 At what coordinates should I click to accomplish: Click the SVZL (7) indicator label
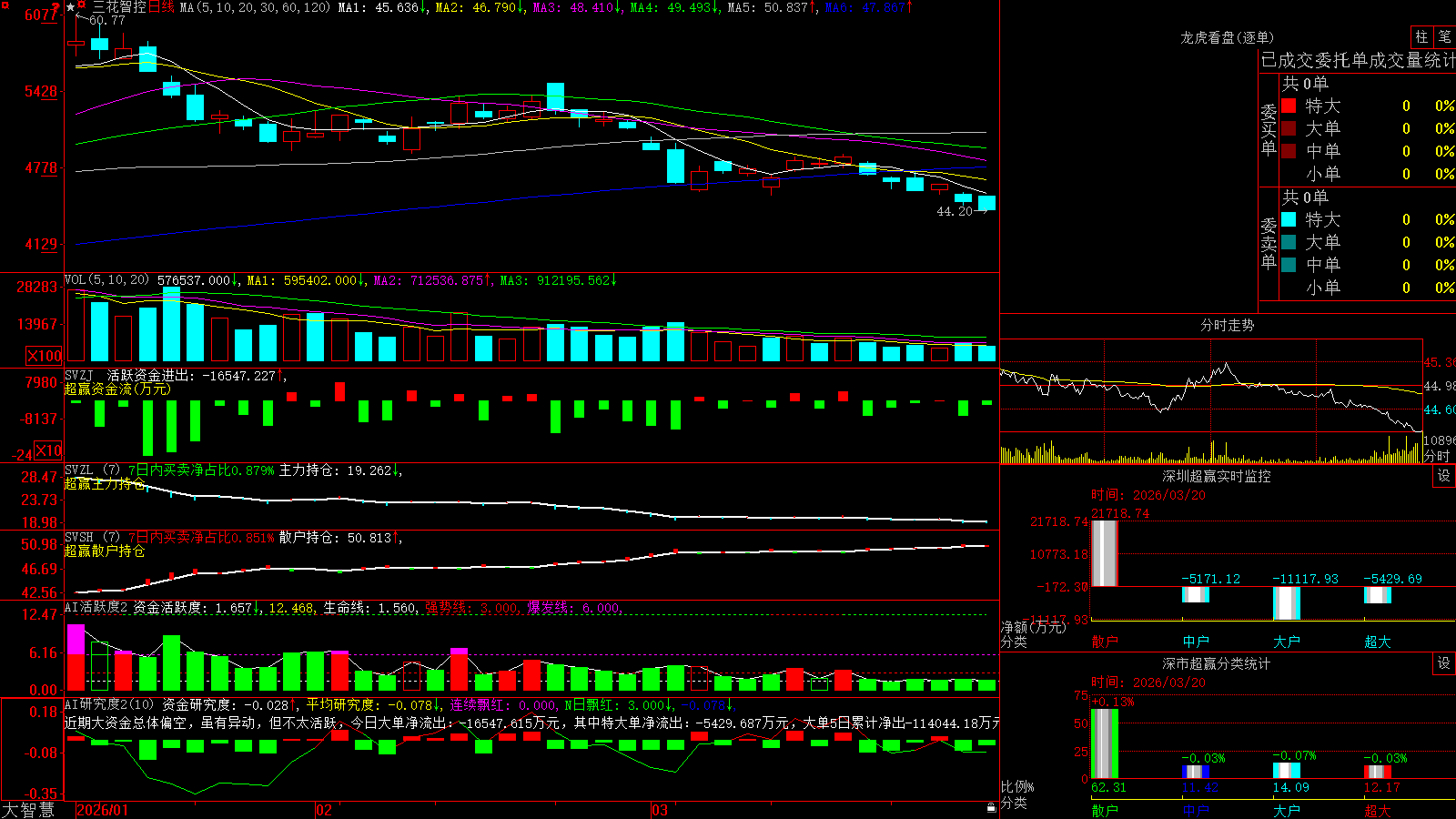(92, 470)
